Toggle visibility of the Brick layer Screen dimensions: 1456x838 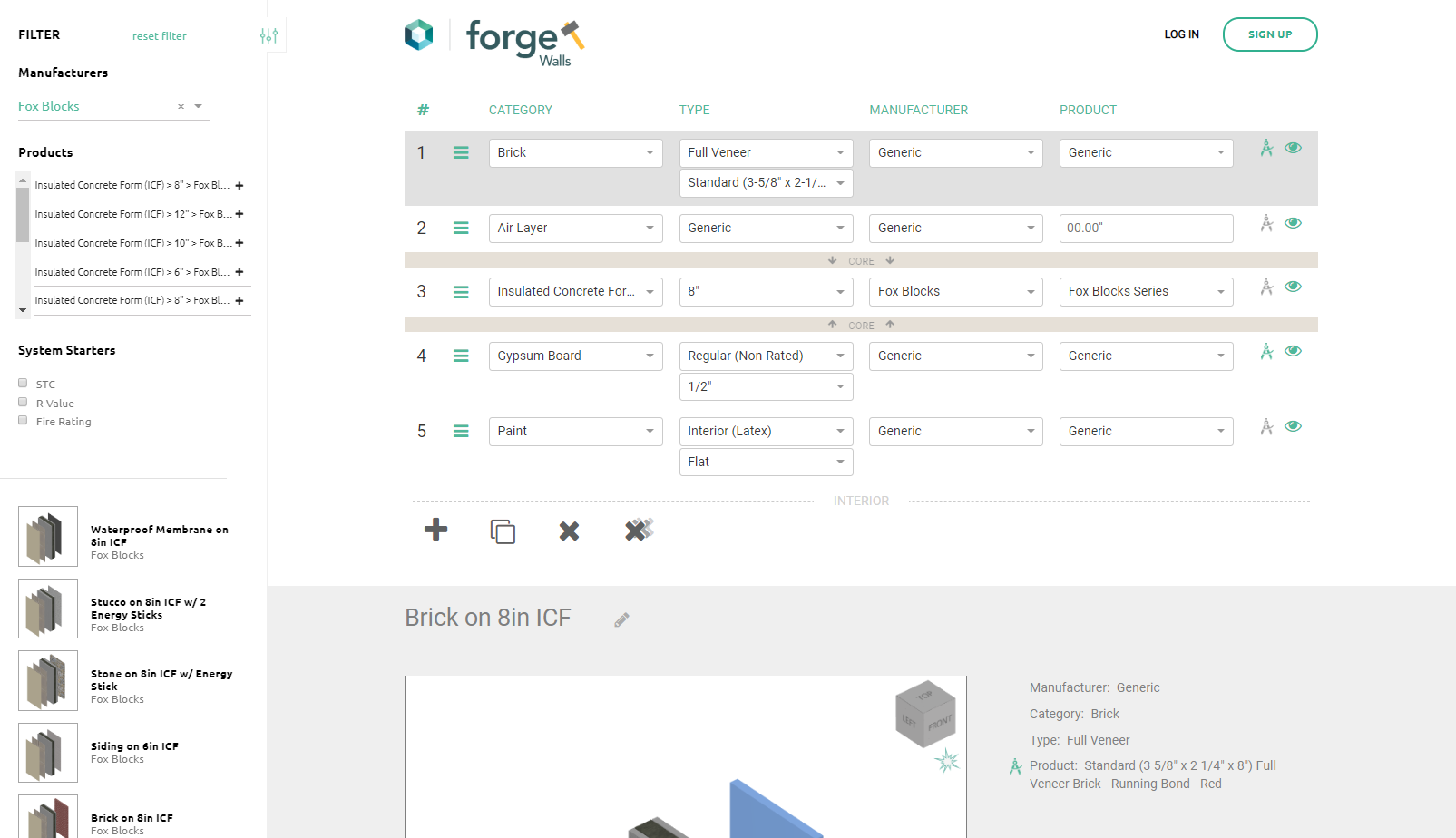pyautogui.click(x=1294, y=148)
